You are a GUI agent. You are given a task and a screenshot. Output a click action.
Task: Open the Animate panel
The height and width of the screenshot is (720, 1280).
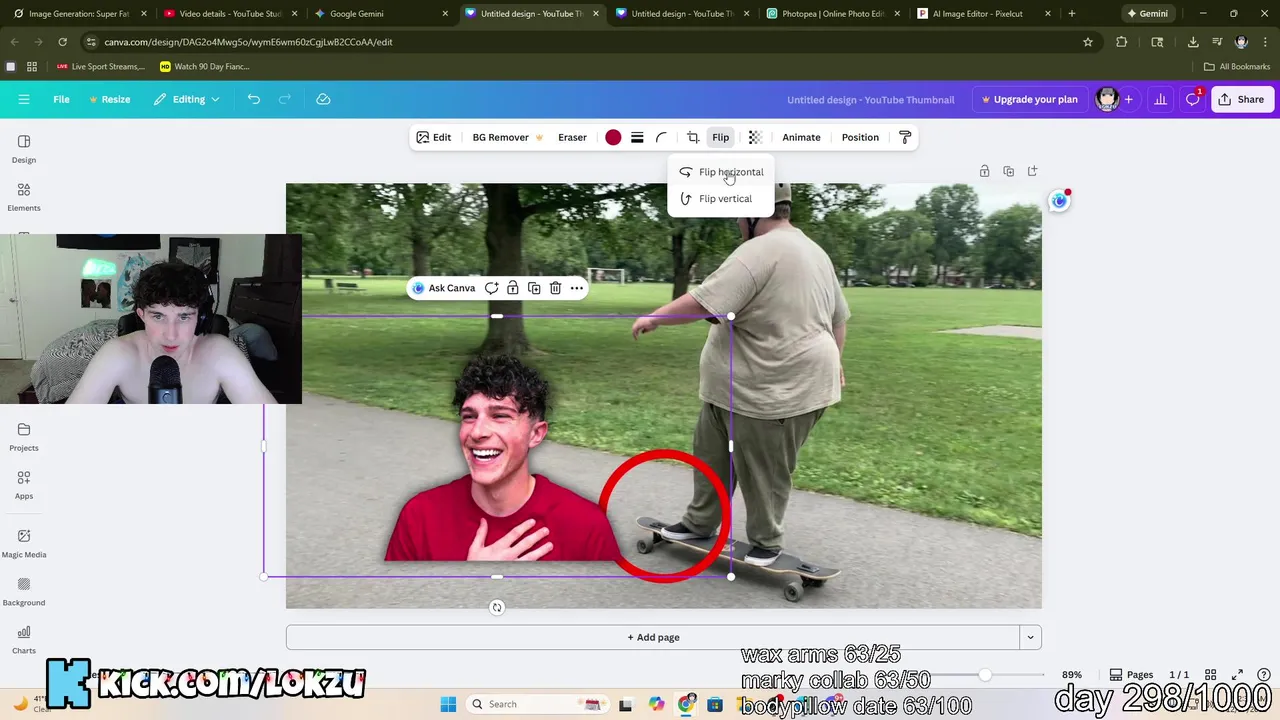tap(801, 137)
